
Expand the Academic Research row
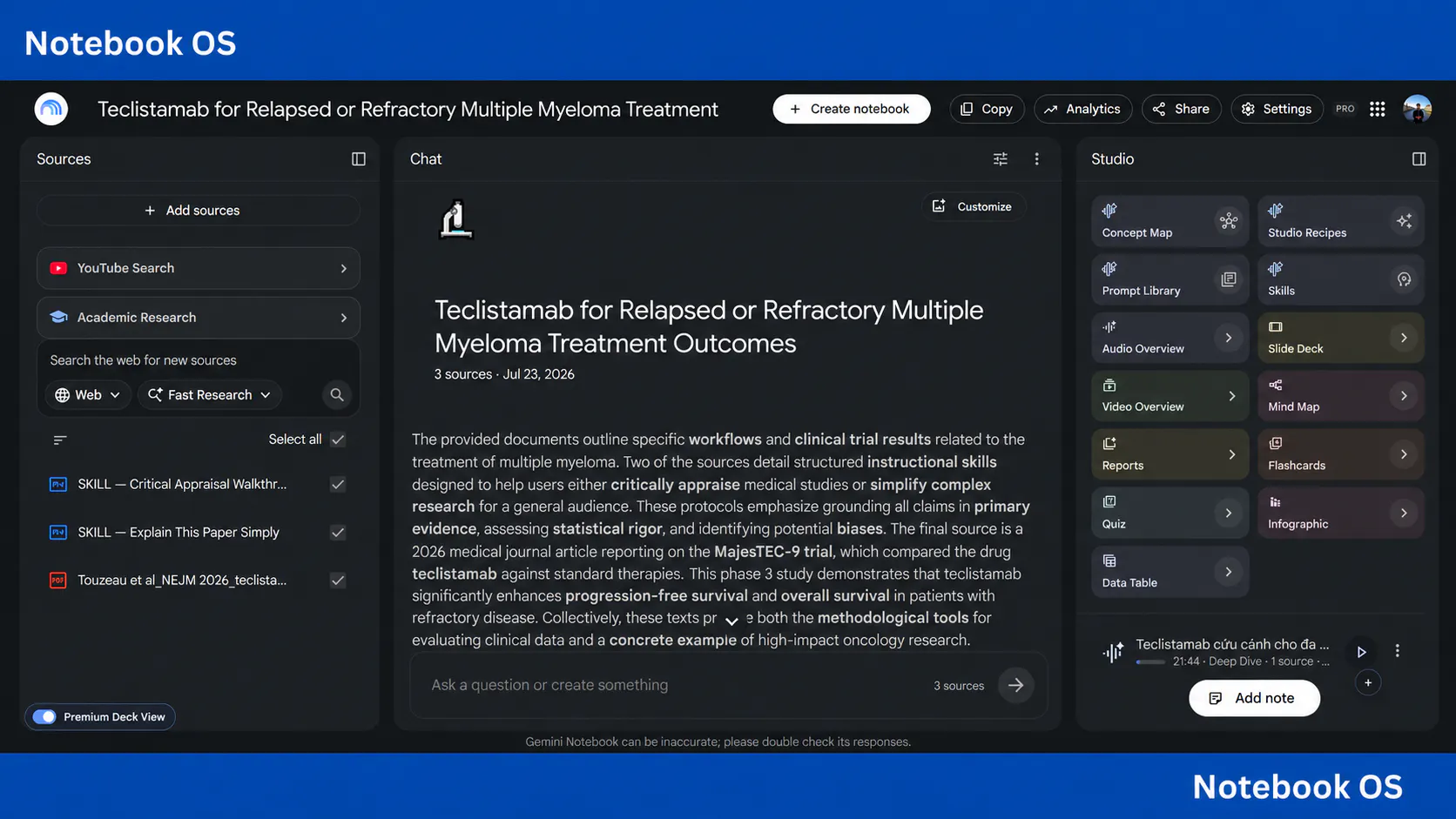pyautogui.click(x=199, y=318)
